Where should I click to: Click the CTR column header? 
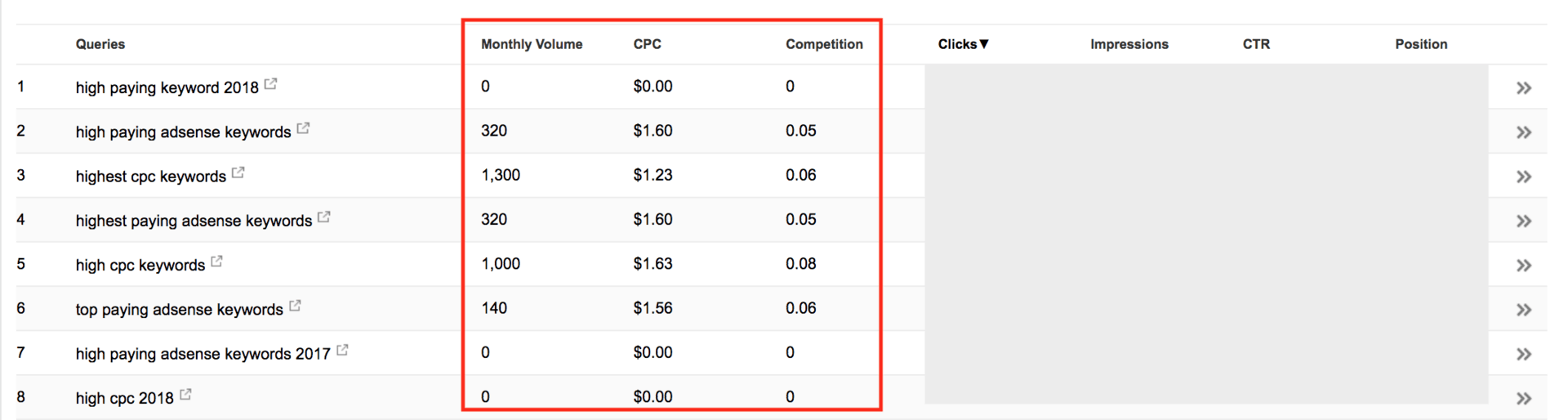[1256, 44]
